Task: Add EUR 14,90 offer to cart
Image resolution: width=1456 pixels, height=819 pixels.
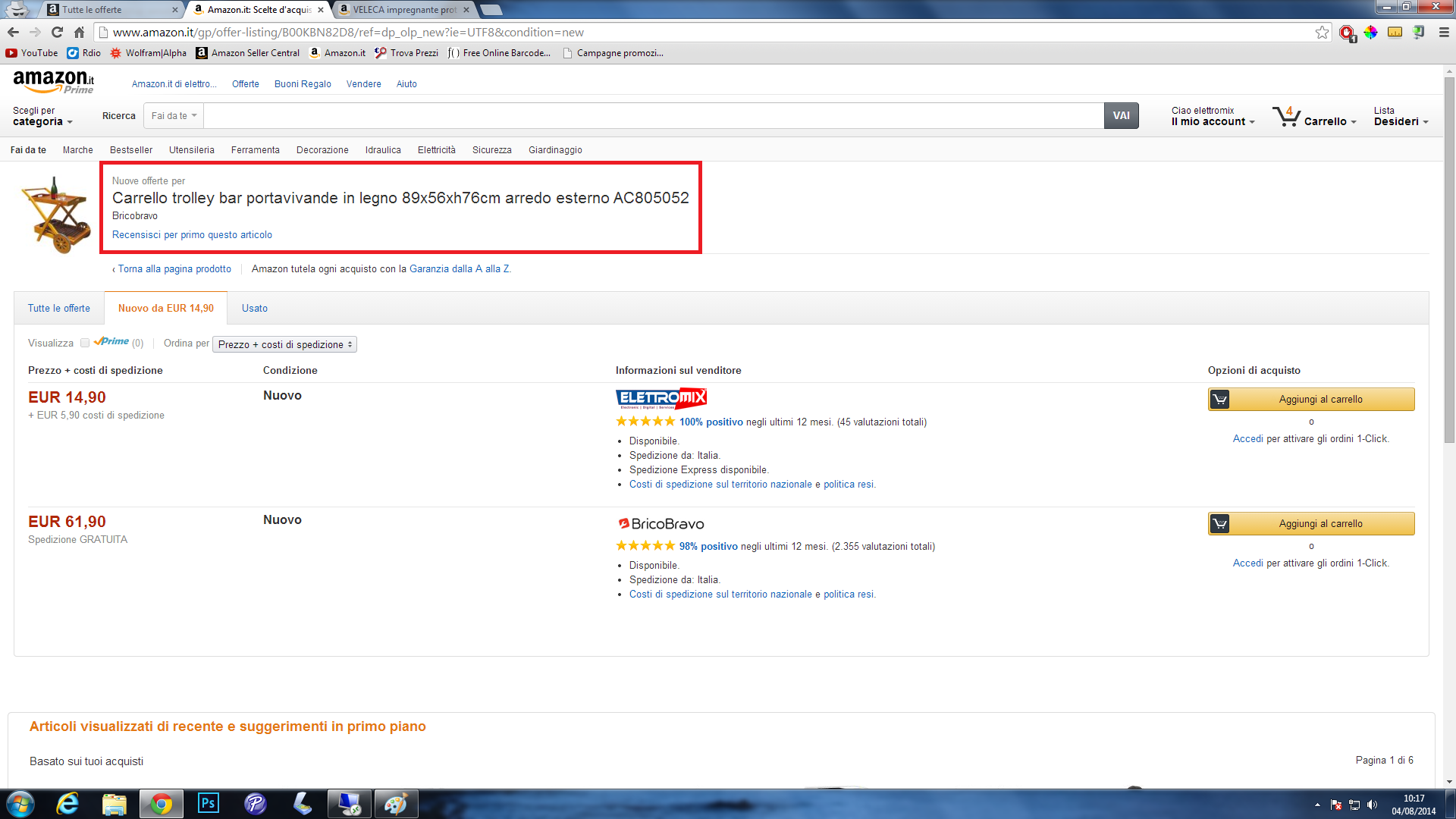Action: (1311, 400)
